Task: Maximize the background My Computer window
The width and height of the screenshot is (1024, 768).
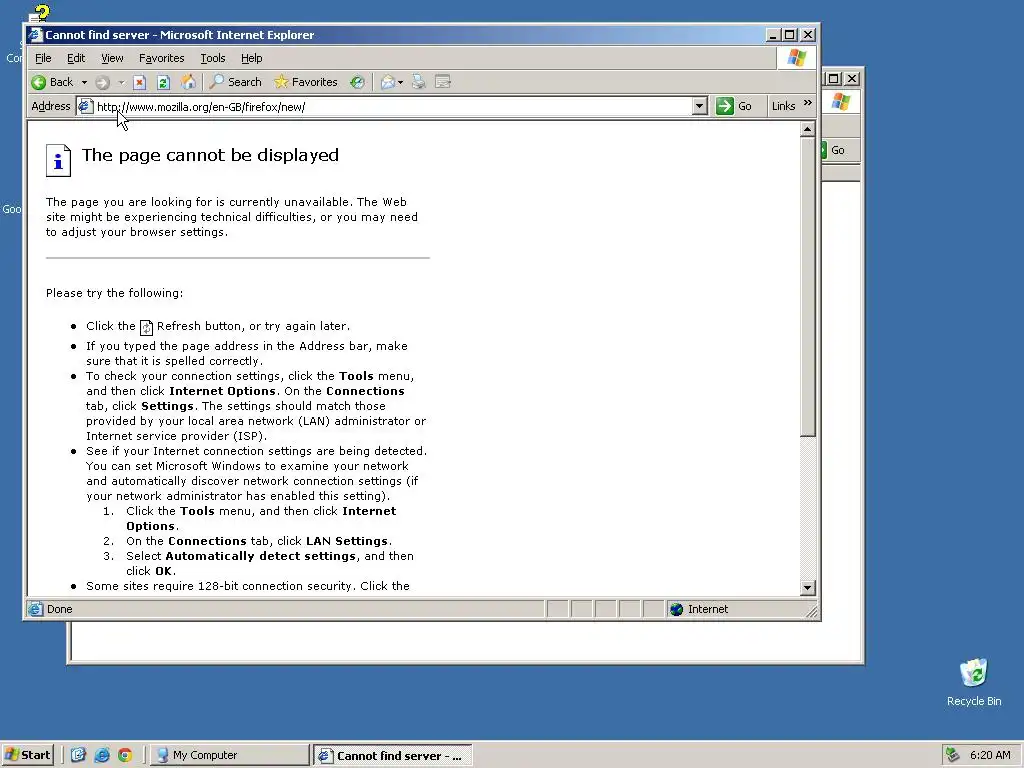Action: 834,78
